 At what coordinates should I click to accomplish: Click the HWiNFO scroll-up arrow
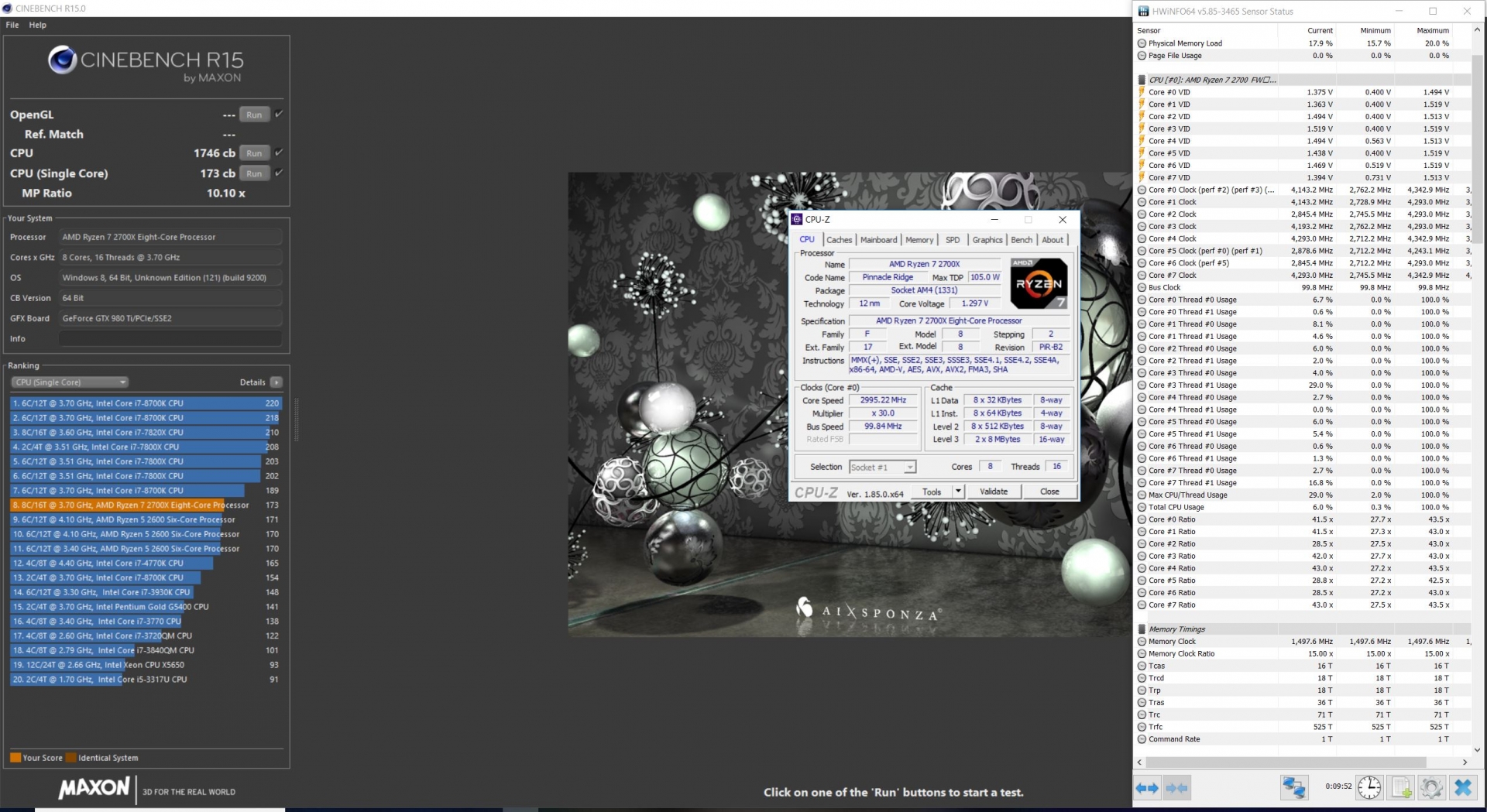1477,29
